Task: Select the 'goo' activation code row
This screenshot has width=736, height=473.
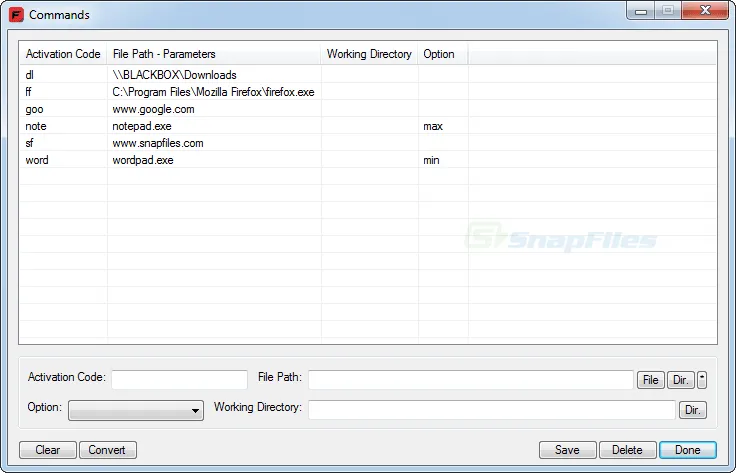Action: coord(34,109)
